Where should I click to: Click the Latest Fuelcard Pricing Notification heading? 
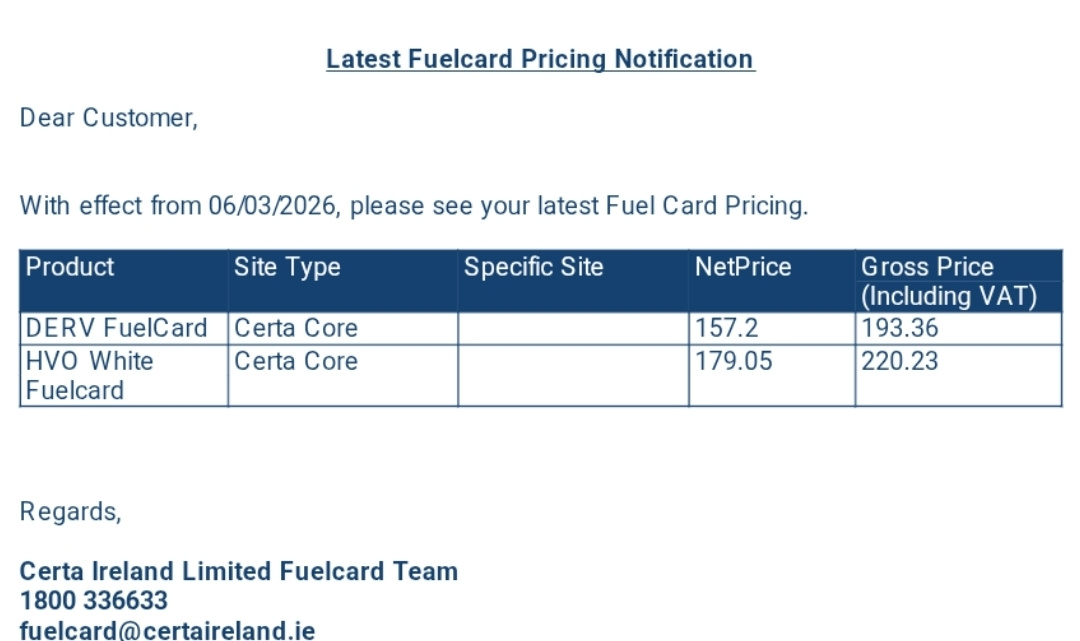pos(541,59)
